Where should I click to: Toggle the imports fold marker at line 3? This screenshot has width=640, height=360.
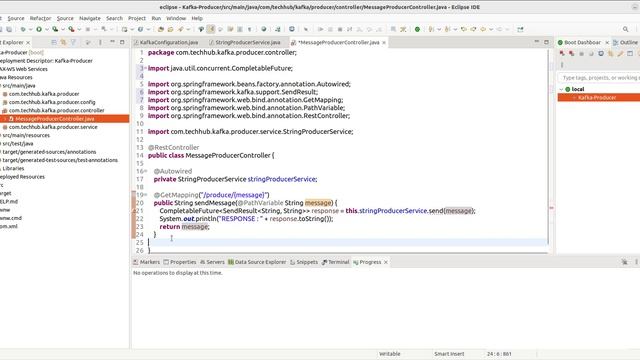pos(145,68)
